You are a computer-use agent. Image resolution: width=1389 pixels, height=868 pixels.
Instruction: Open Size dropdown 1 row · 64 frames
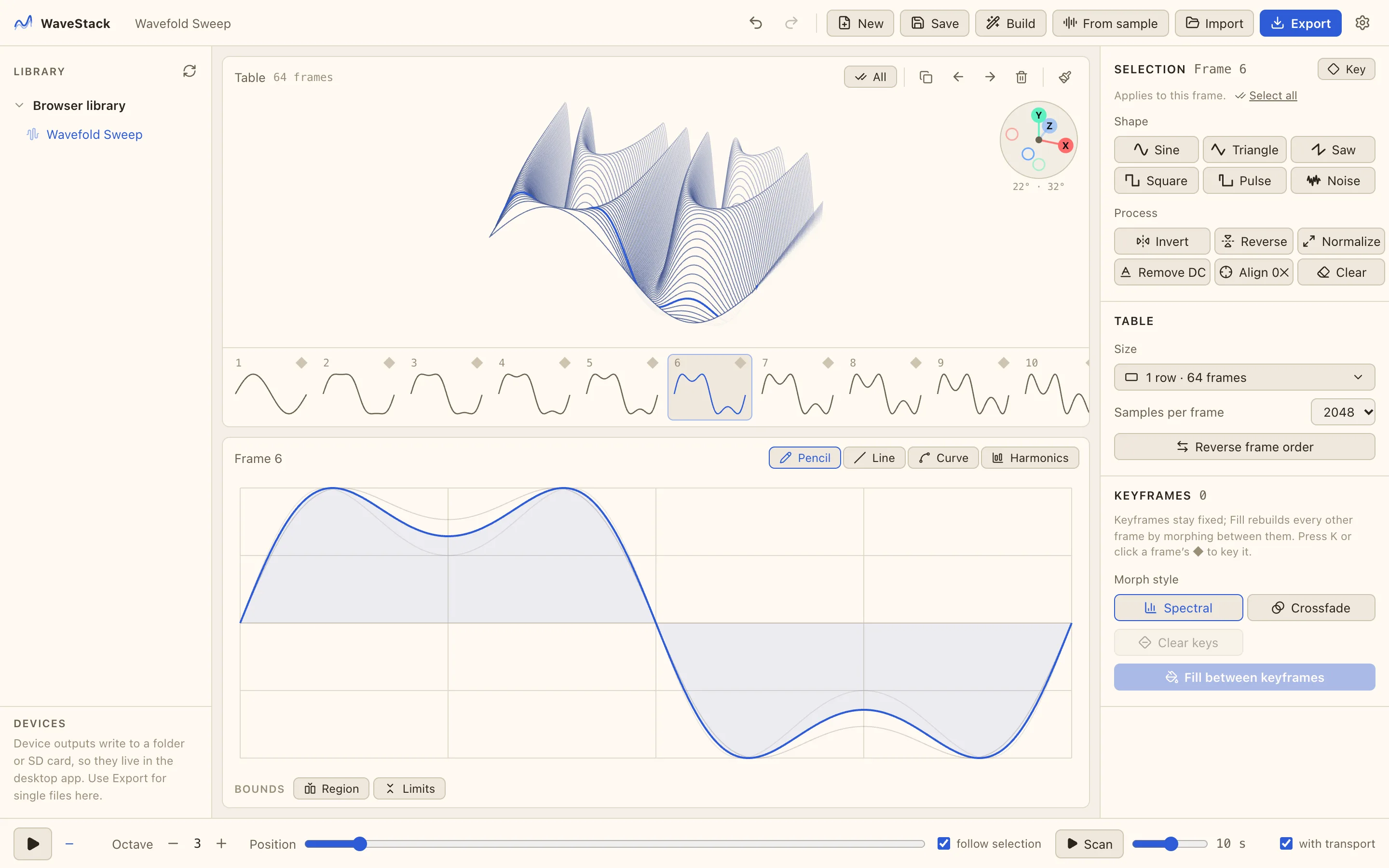1244,377
